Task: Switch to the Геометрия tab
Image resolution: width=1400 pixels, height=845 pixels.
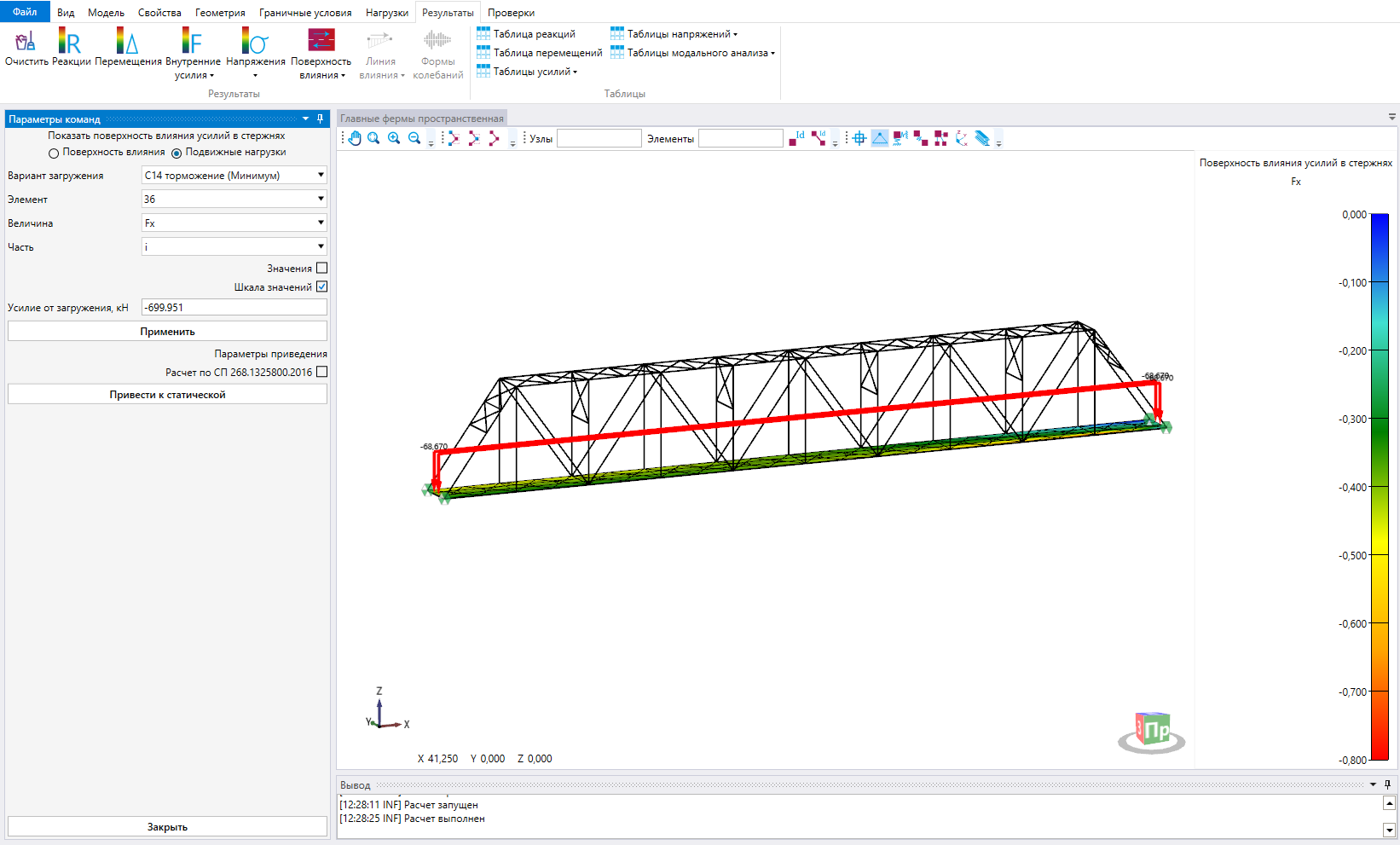Action: (220, 13)
